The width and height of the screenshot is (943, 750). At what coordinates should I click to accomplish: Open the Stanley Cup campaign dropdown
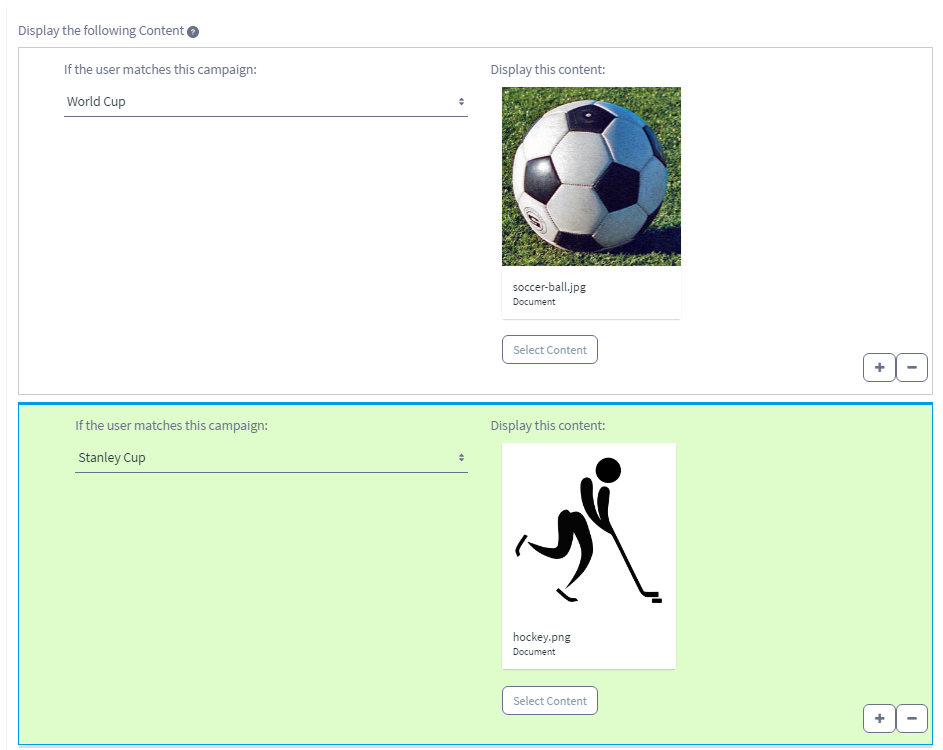(x=271, y=458)
